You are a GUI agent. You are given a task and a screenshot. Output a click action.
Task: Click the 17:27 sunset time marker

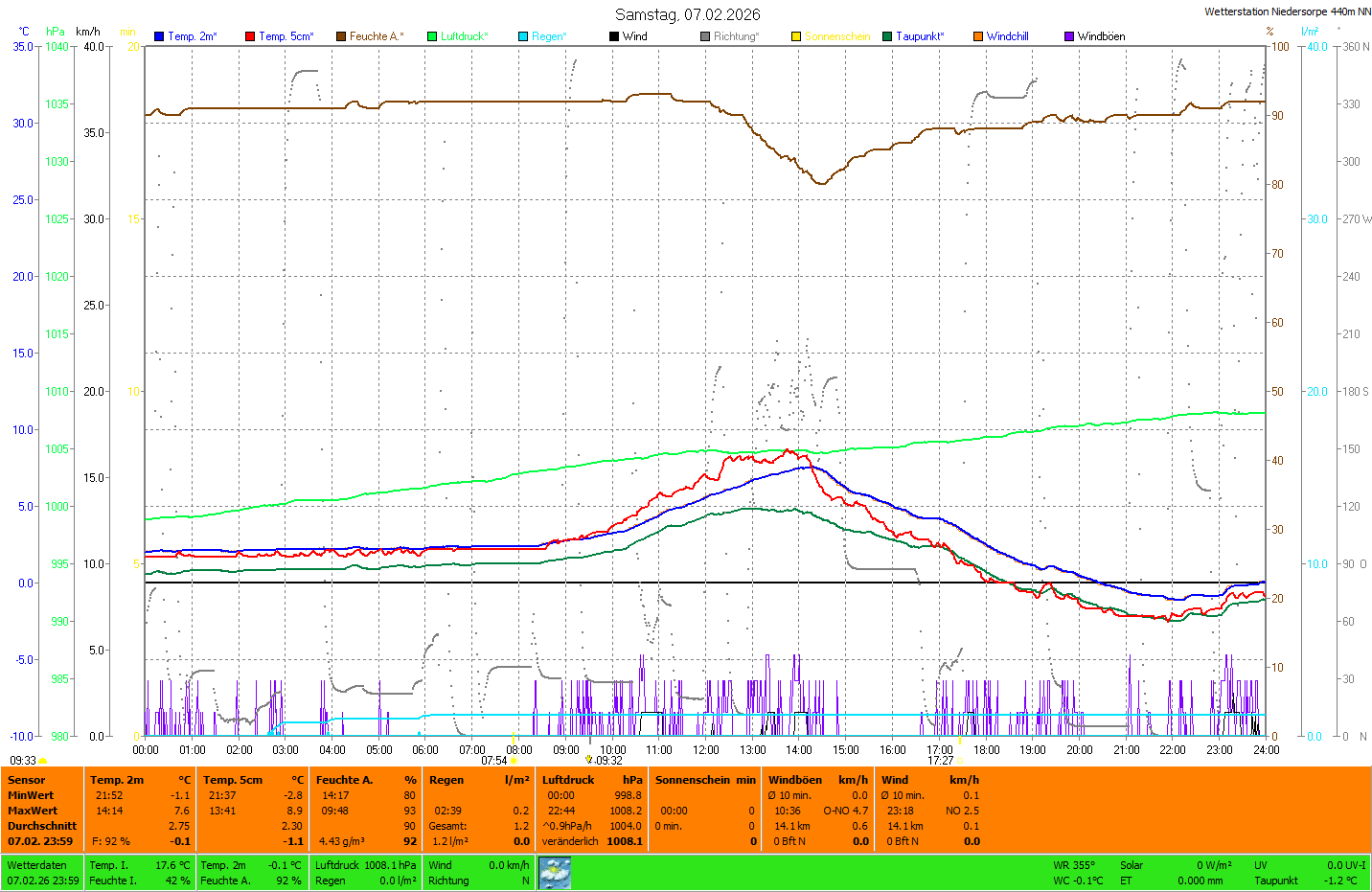pos(940,761)
